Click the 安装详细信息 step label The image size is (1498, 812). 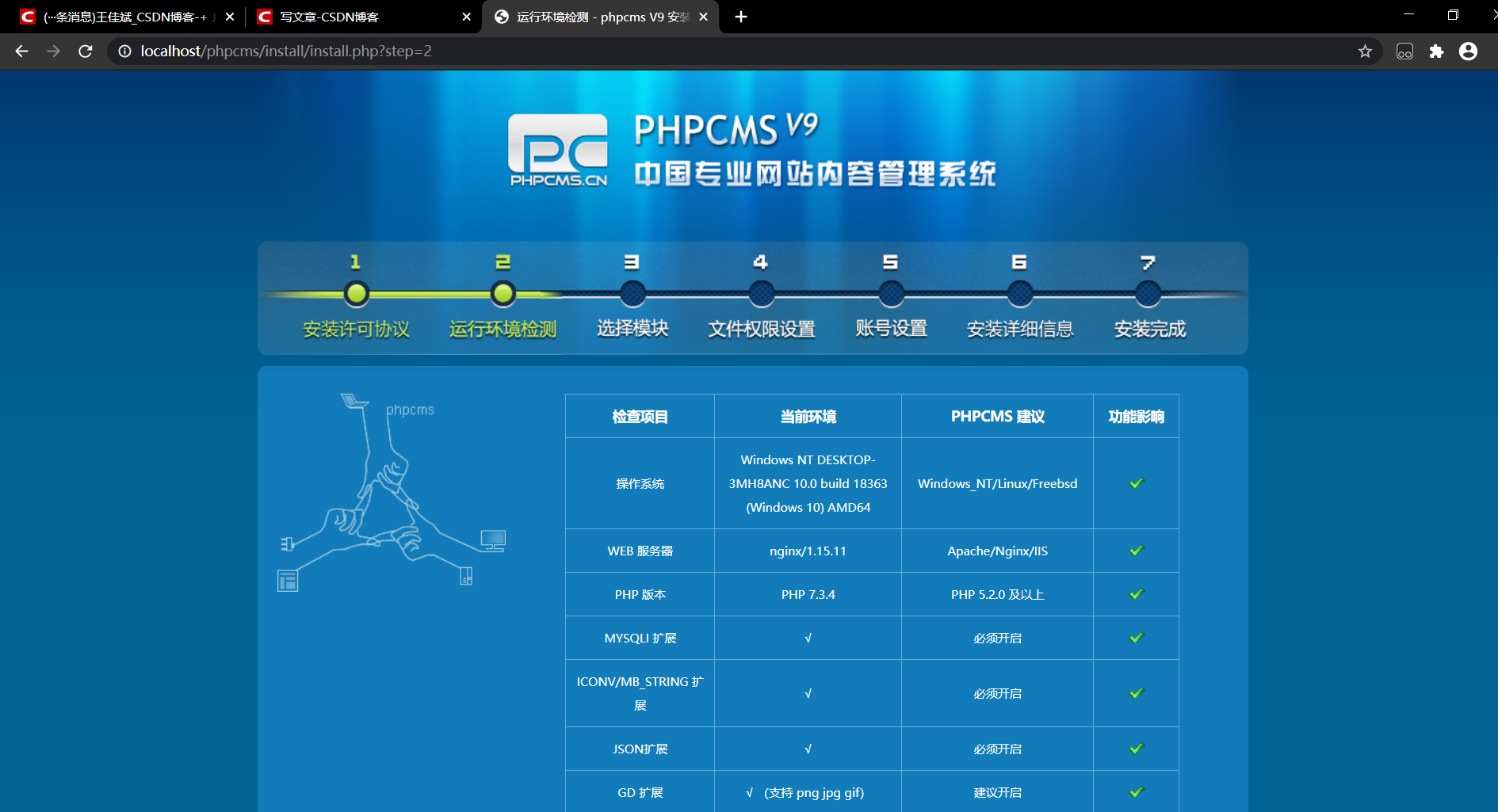[1020, 330]
